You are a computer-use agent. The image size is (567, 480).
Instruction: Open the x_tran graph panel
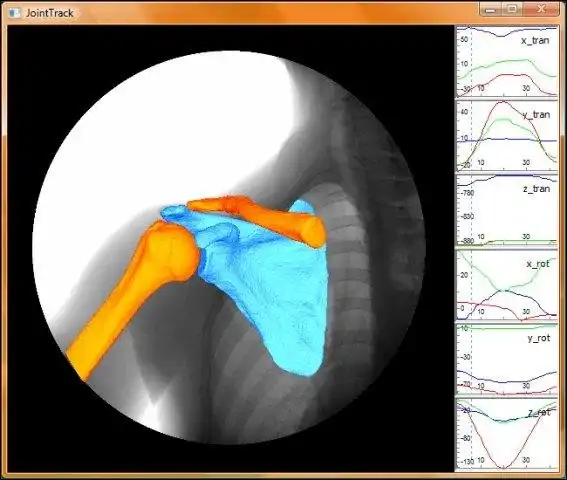pos(506,61)
